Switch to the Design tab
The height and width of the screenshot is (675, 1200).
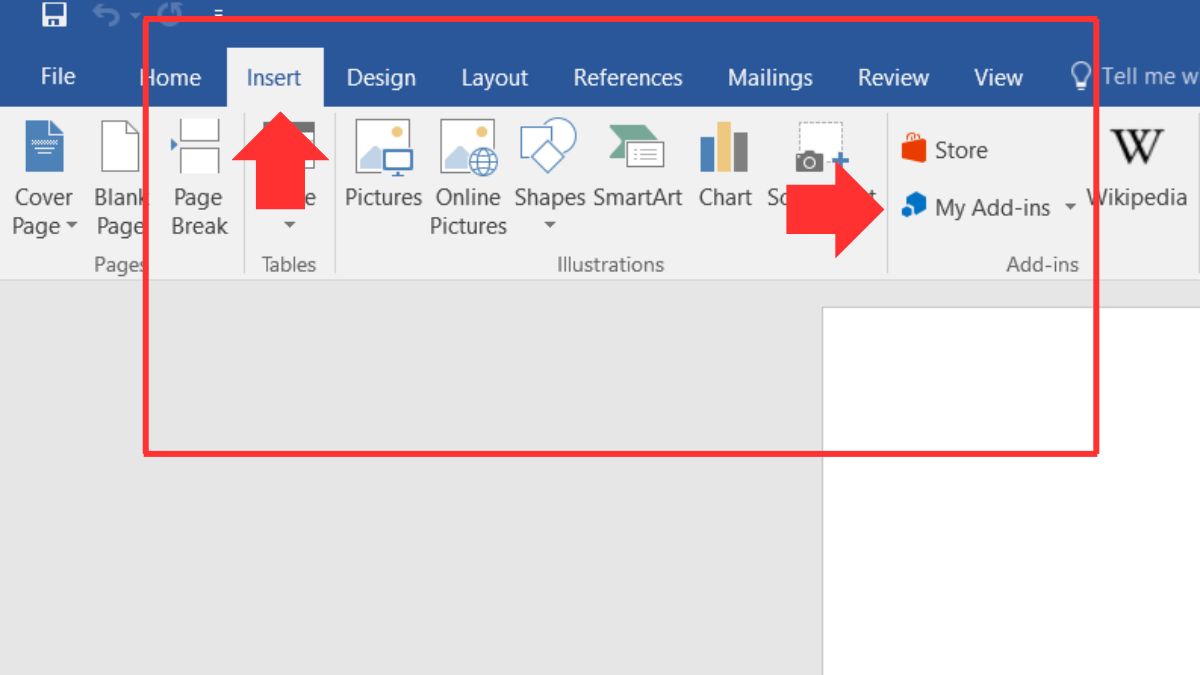coord(381,78)
